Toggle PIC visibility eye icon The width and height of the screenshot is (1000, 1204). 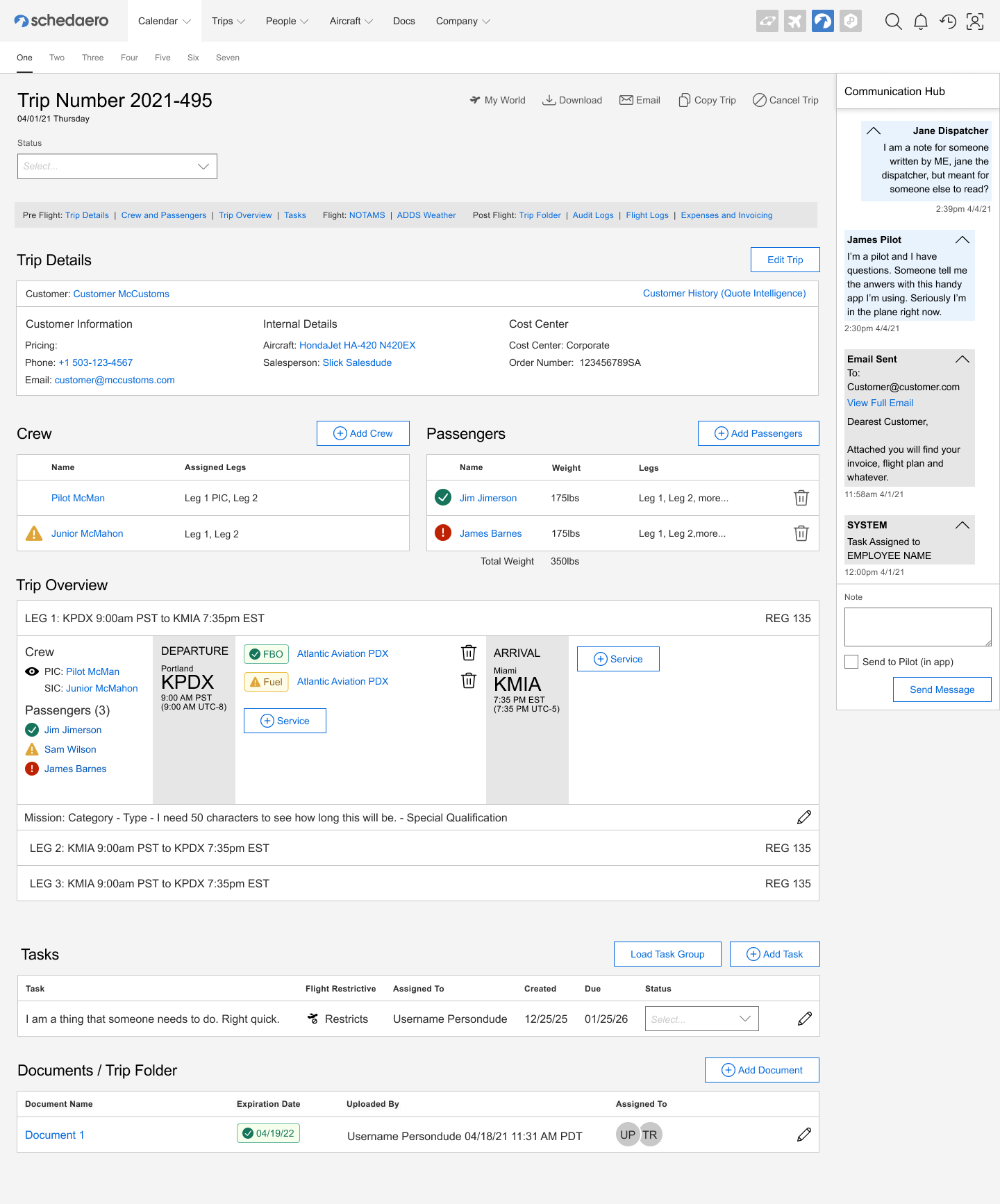point(32,671)
